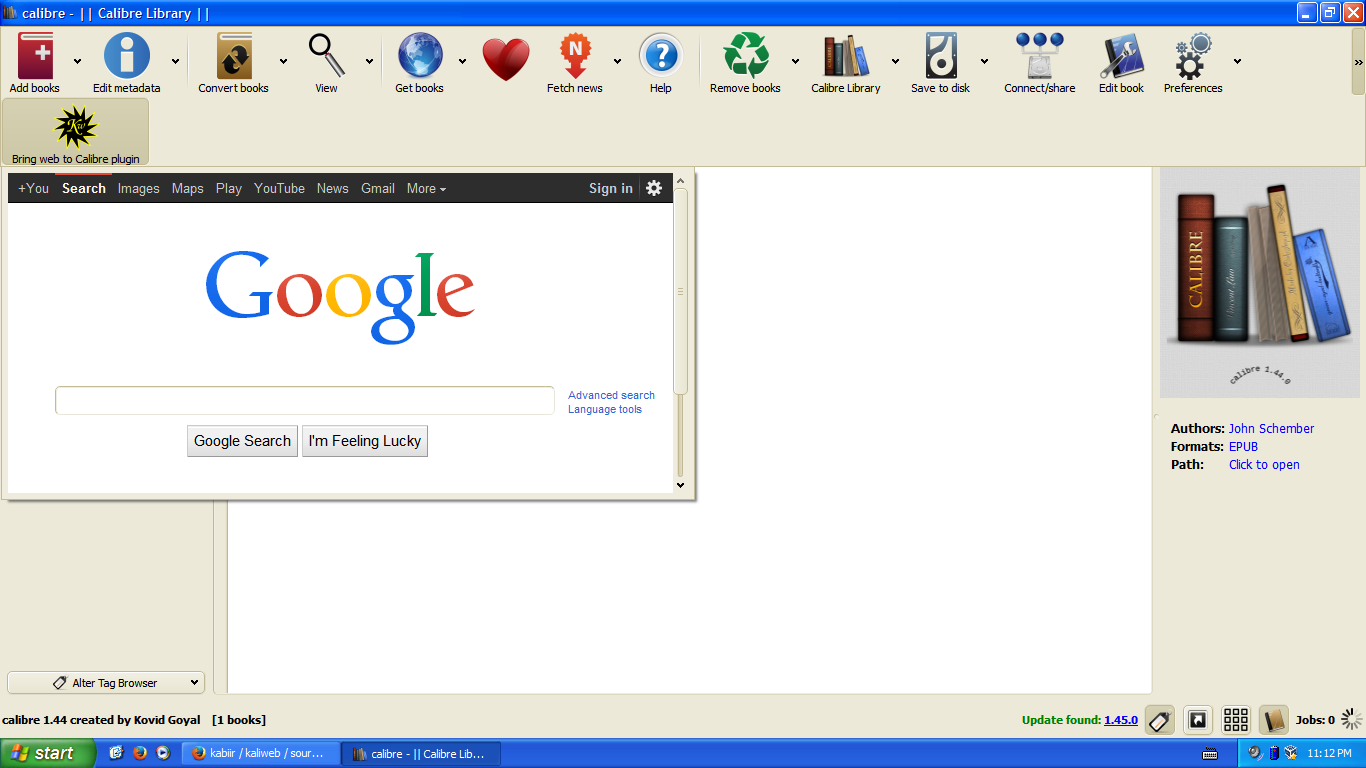Viewport: 1366px width, 768px height.
Task: Open Firefox from the quick launch bar
Action: [x=140, y=753]
